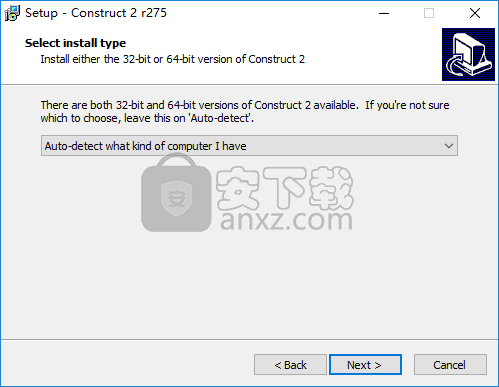Image resolution: width=499 pixels, height=387 pixels.
Task: Click the 'Setup - Construct 2 r275' title text
Action: 96,13
